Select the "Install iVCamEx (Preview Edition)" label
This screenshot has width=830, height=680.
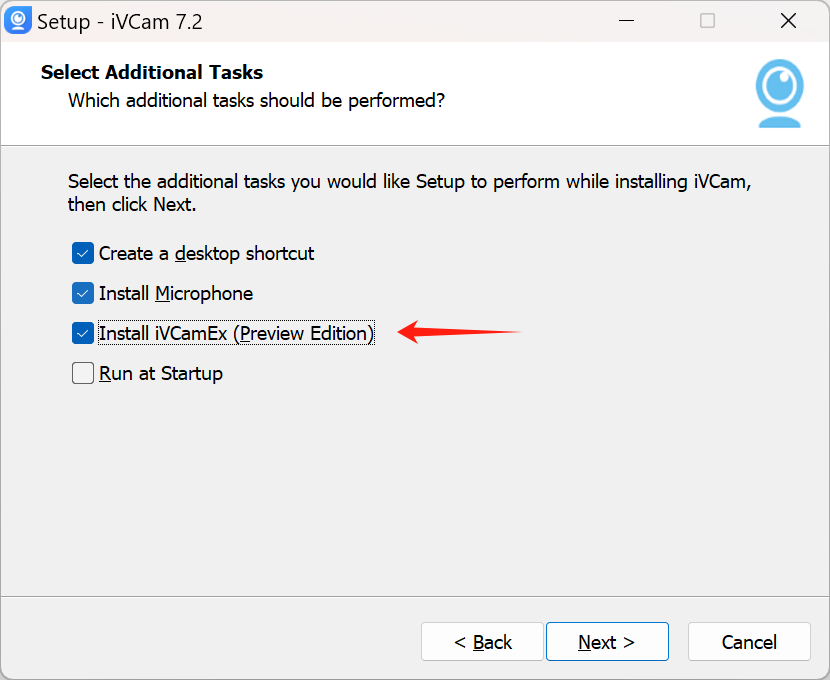pyautogui.click(x=236, y=333)
